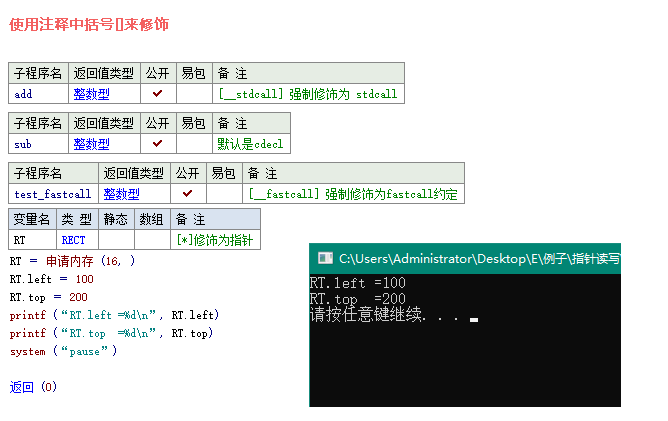
Task: Click the console window title bar path
Action: coord(479,259)
